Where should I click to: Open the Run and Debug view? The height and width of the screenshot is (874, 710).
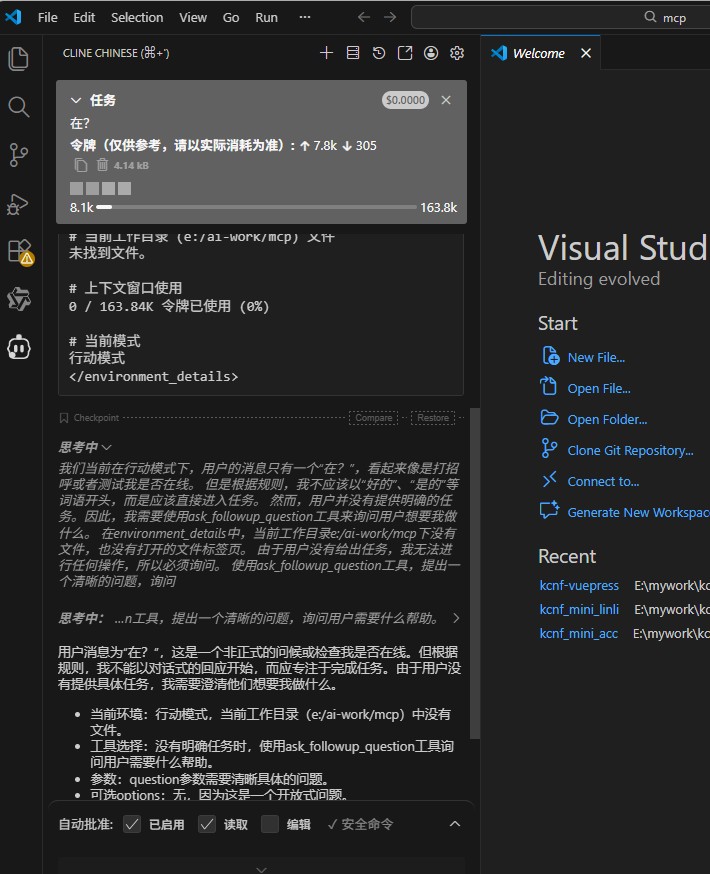(19, 203)
